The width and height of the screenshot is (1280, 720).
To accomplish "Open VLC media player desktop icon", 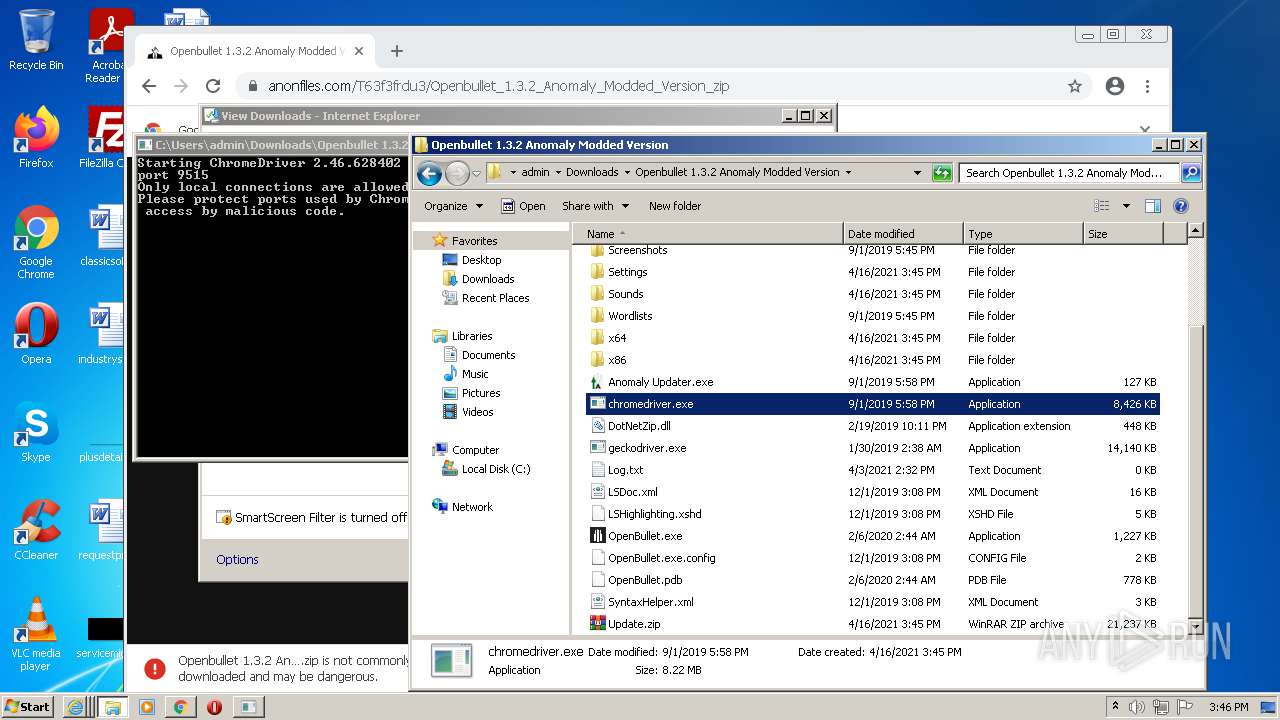I will pyautogui.click(x=36, y=634).
